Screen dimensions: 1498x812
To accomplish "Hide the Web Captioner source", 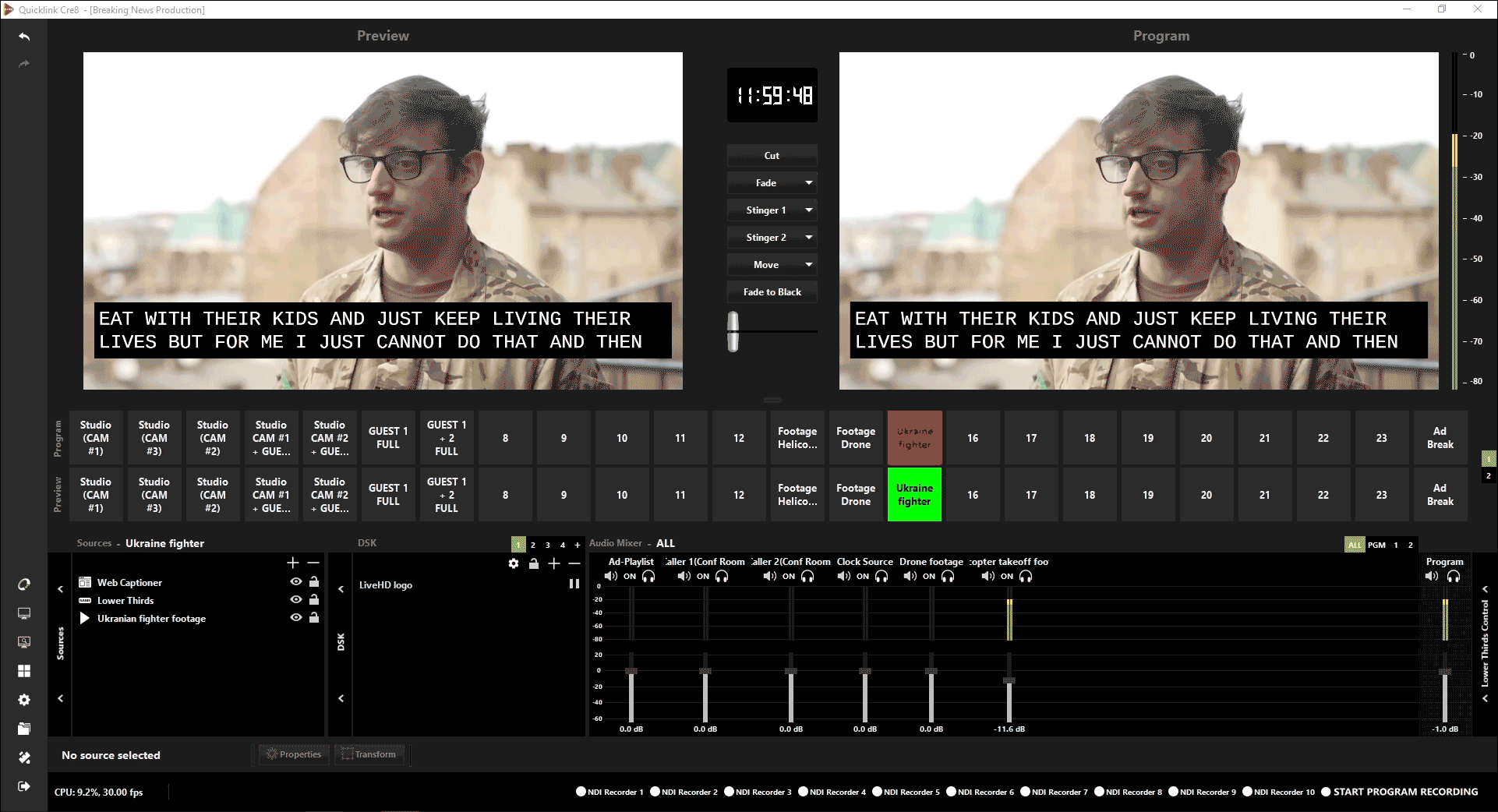I will pos(296,582).
